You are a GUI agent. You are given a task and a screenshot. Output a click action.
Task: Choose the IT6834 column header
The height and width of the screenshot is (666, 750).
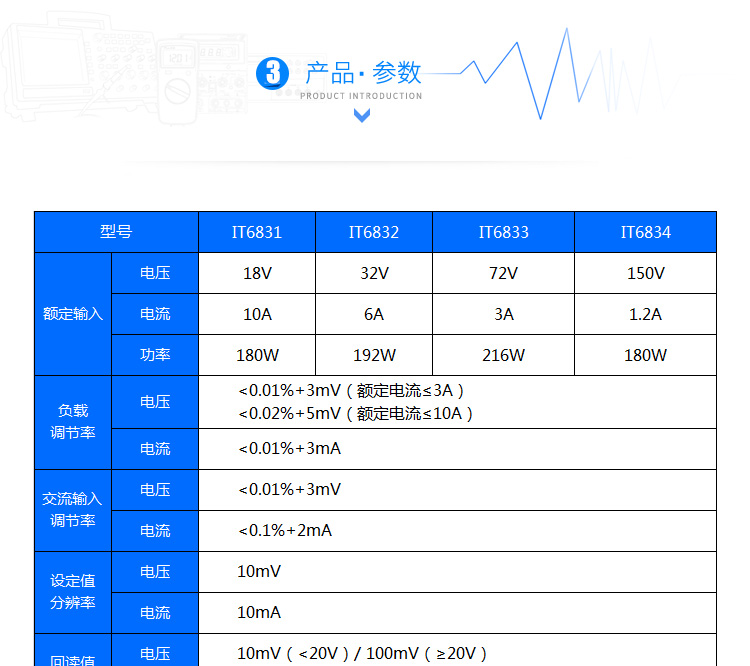[645, 232]
